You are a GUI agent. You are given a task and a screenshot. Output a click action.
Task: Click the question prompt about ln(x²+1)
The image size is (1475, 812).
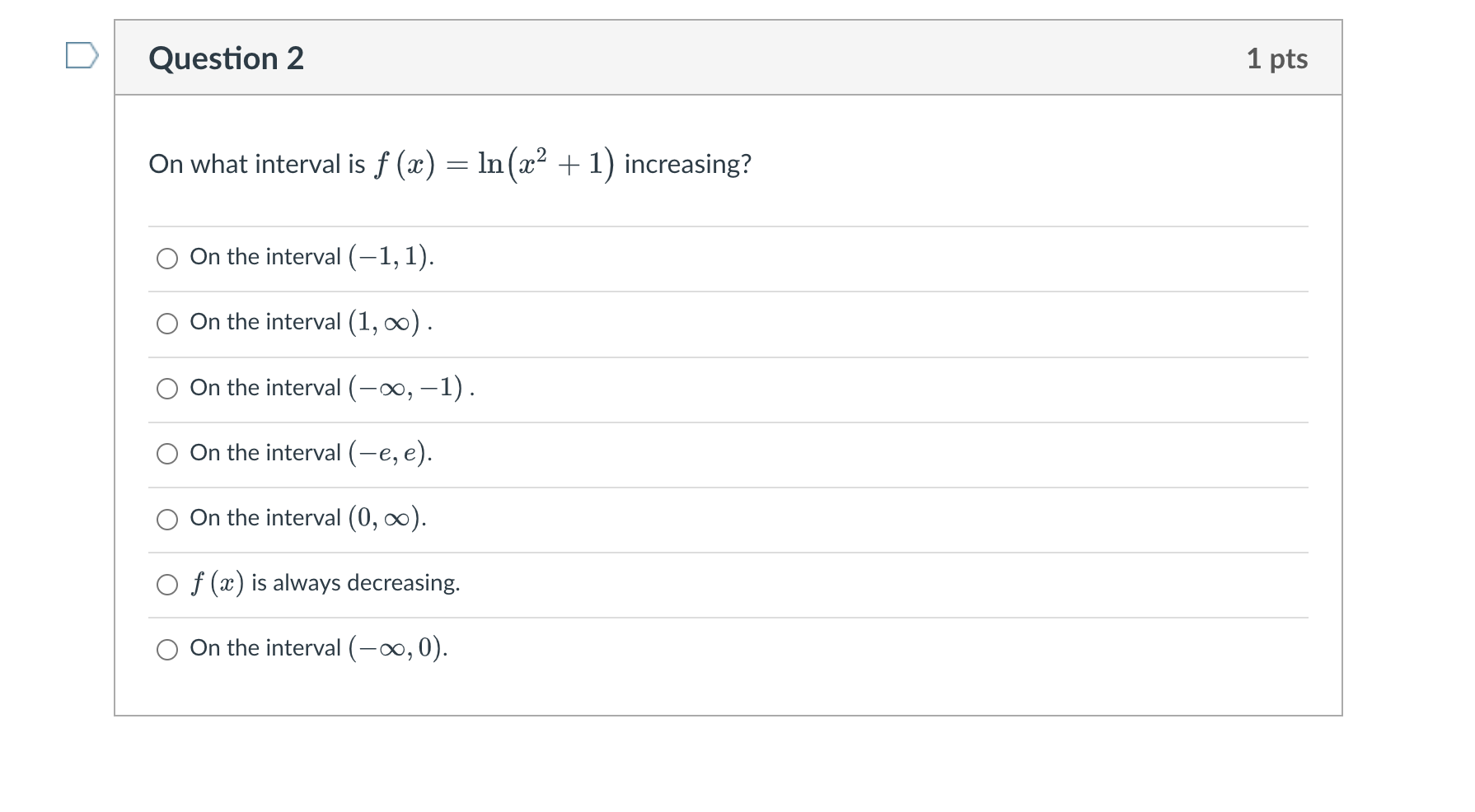(x=450, y=163)
